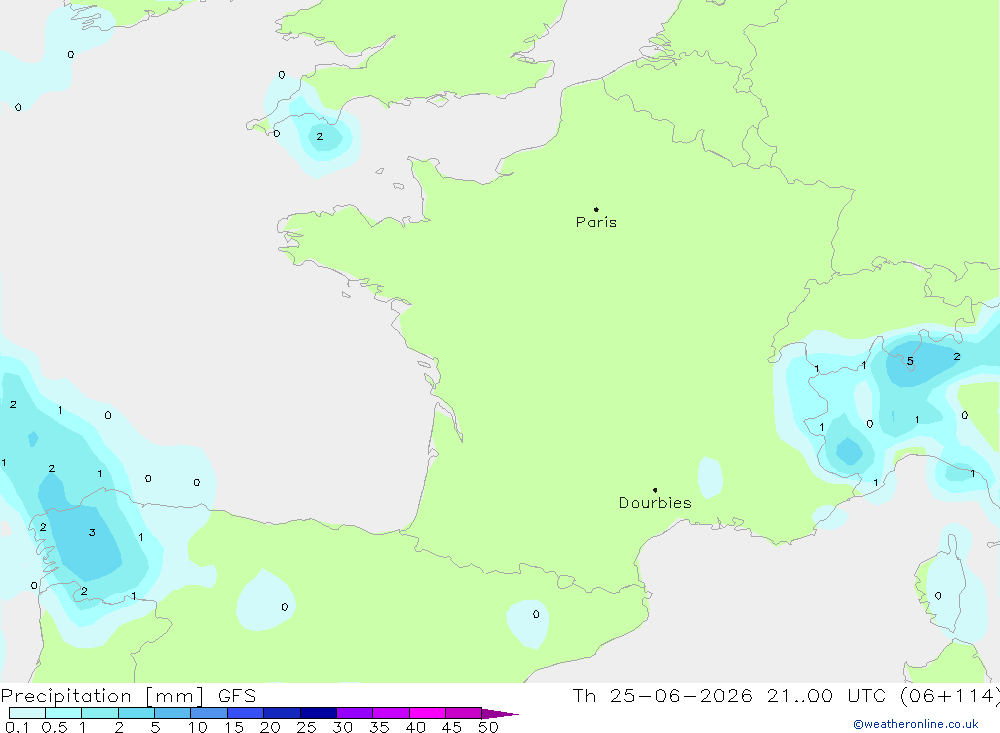This screenshot has width=1000, height=733.
Task: Click the above-50 arrow tip of the legend
Action: point(499,713)
